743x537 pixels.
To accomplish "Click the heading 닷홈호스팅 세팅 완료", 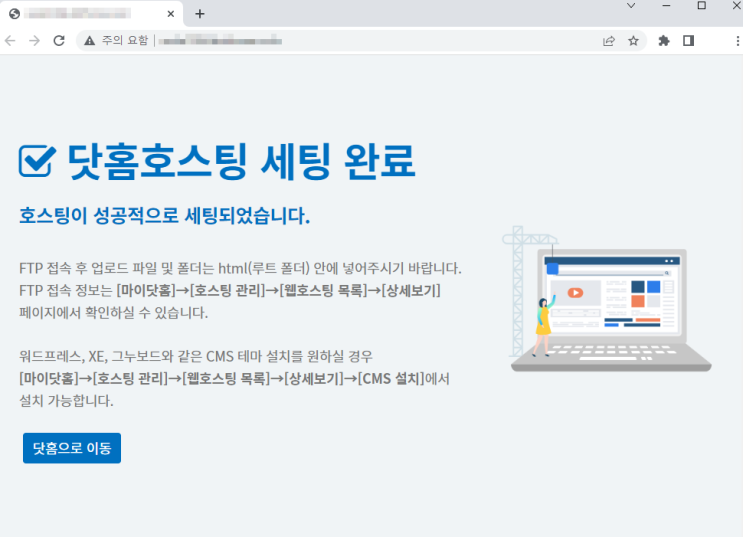I will pos(242,161).
